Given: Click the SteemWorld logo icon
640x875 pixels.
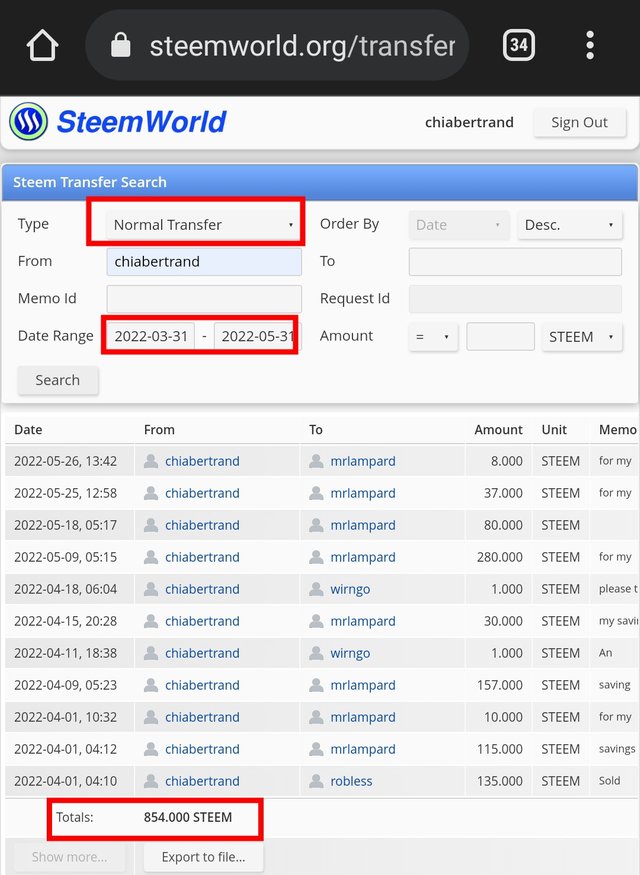Looking at the screenshot, I should click(28, 122).
